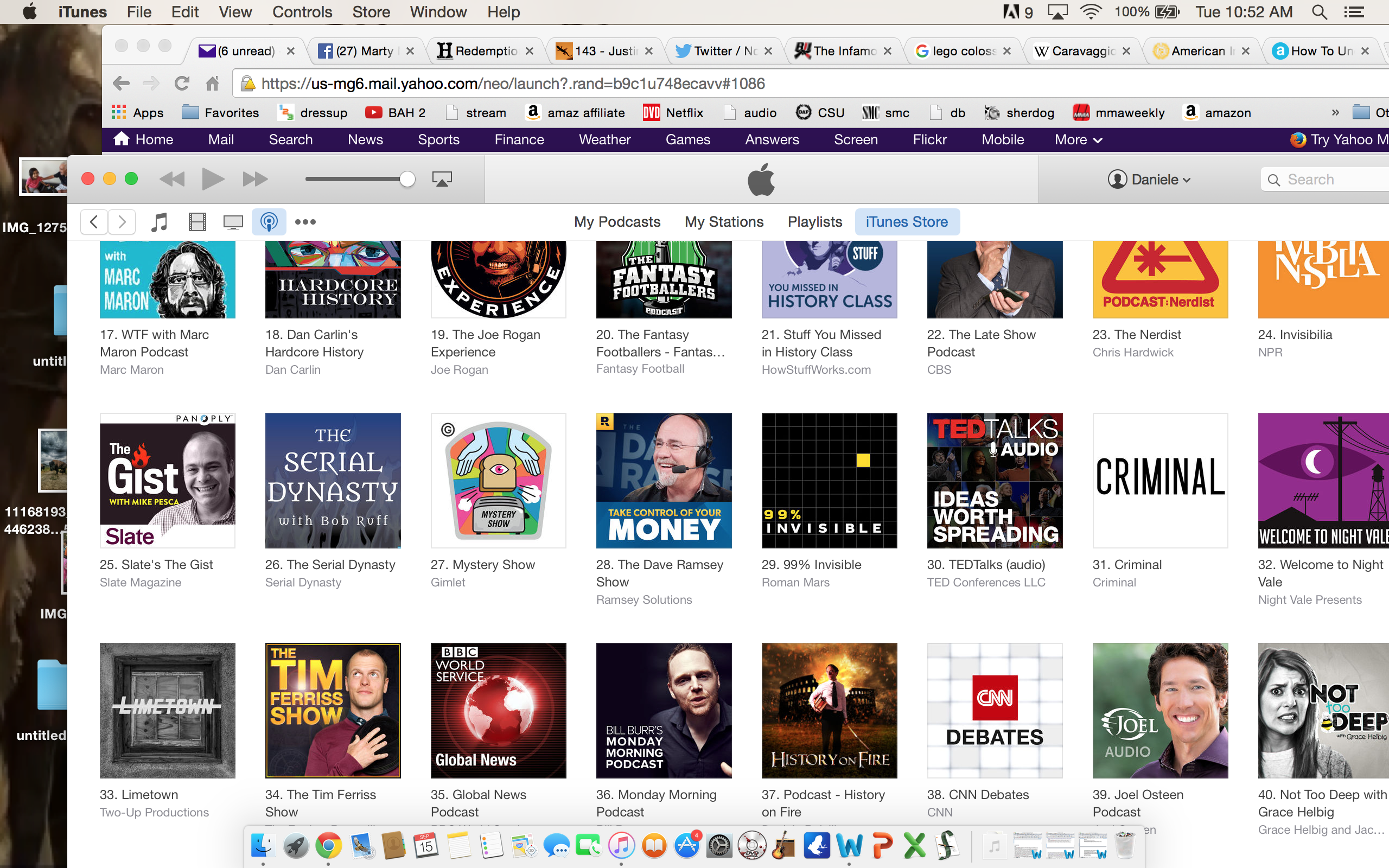Open the Netflix bookmark
Viewport: 1389px width, 868px height.
(672, 113)
